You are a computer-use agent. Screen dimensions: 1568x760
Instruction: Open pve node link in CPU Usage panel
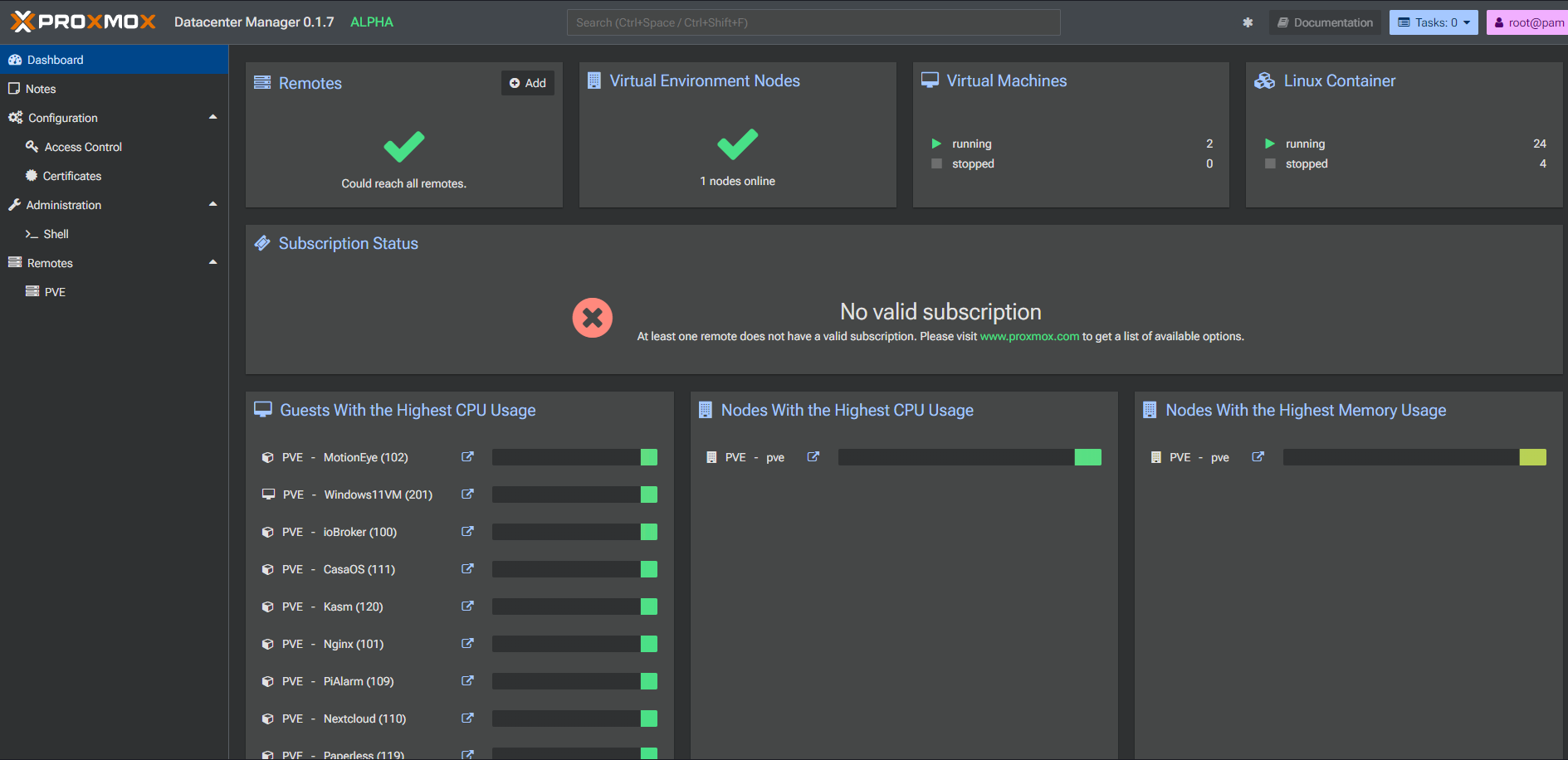point(813,457)
